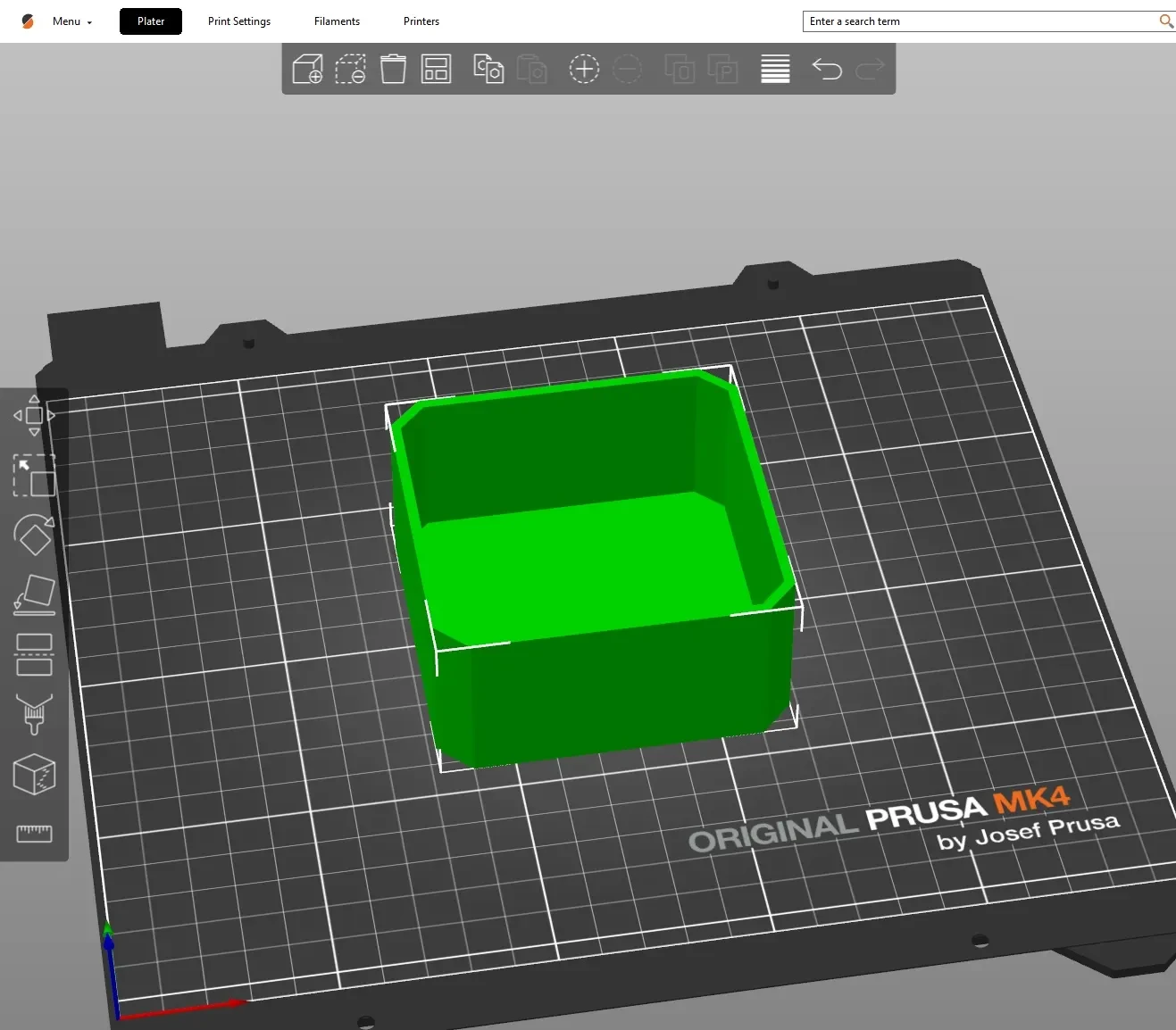Click the search term input field

(x=981, y=21)
